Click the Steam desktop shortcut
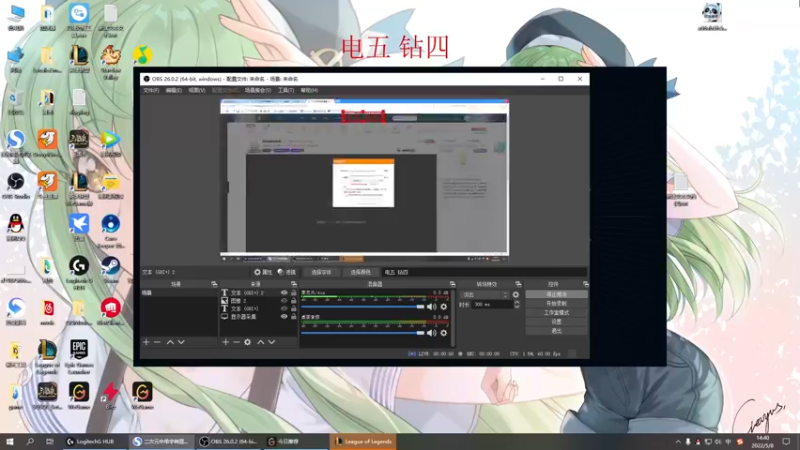Screen dimensions: 800x450 (111, 270)
